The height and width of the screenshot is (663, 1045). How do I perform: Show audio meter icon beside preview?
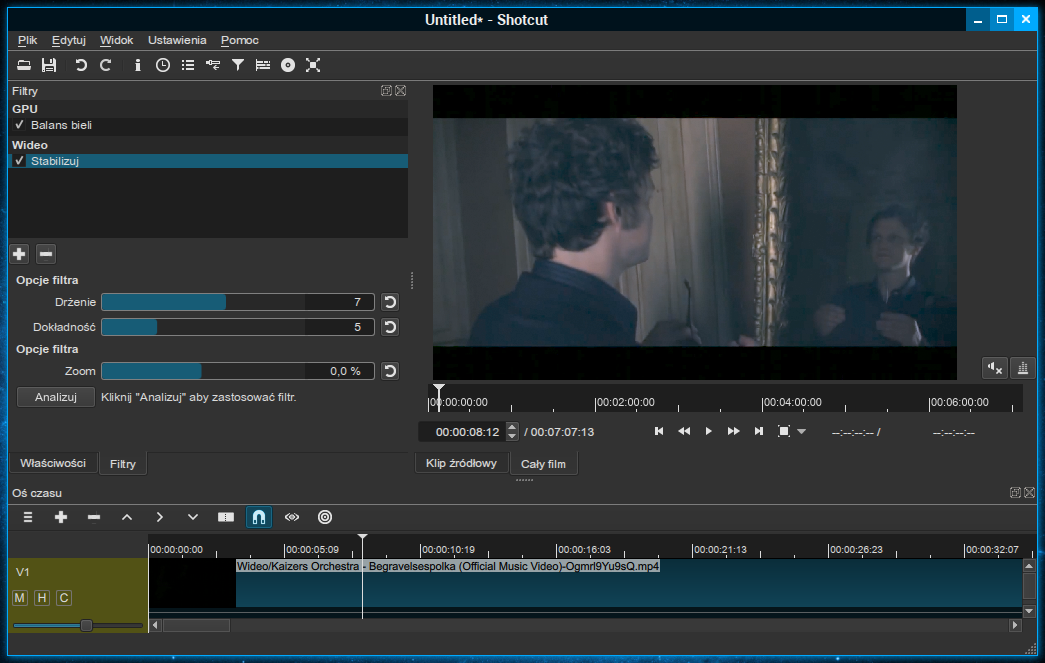tap(1023, 368)
